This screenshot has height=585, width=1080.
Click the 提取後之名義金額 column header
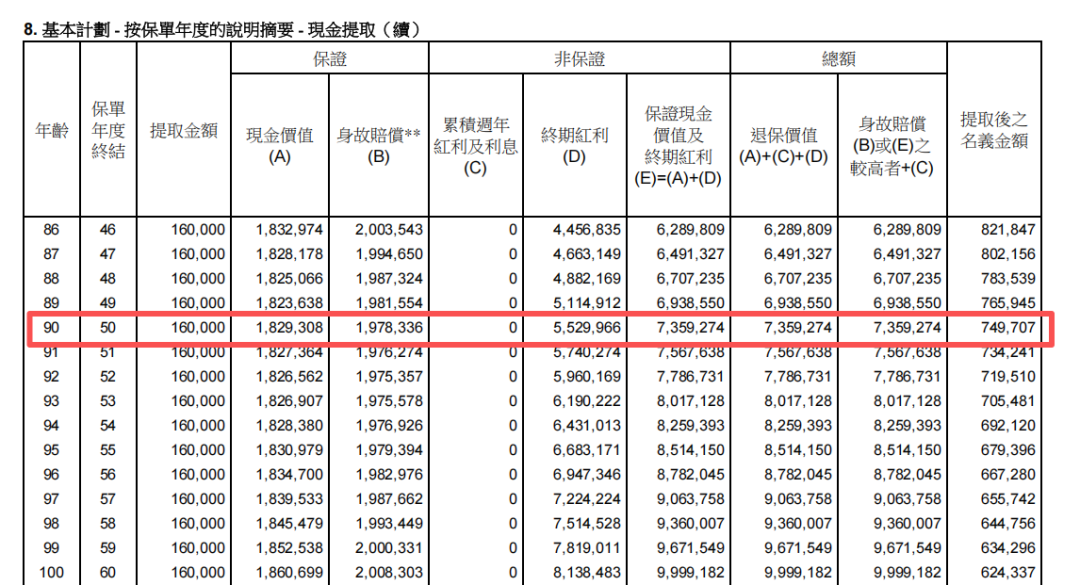[x=994, y=131]
